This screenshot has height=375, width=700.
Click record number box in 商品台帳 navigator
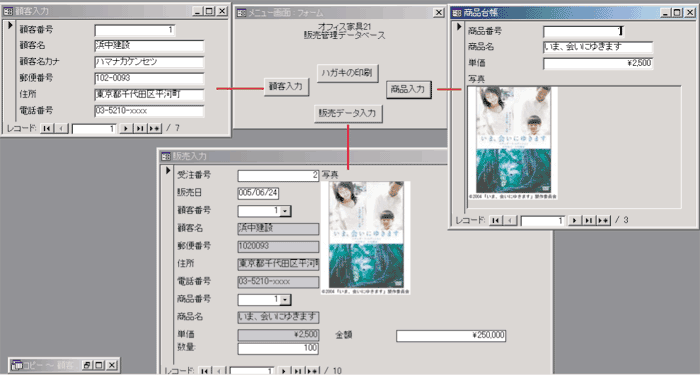point(543,220)
